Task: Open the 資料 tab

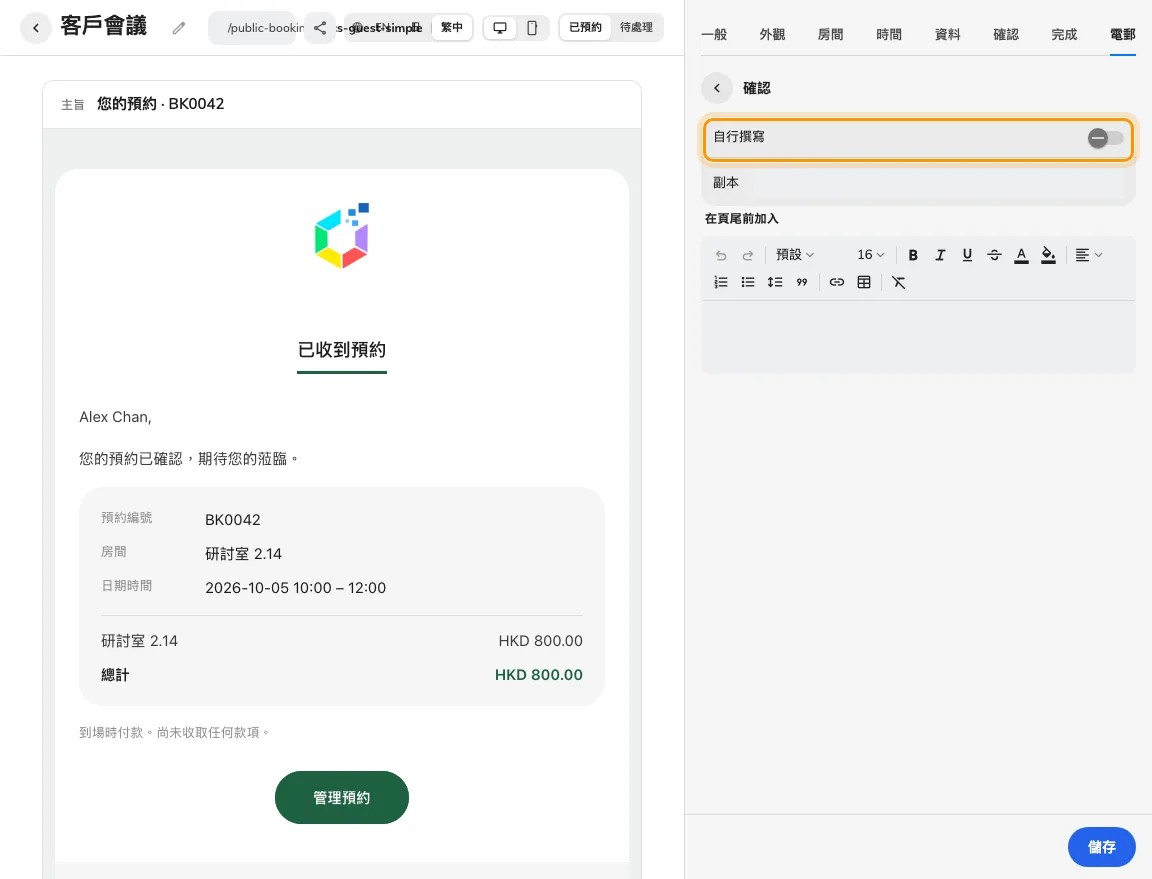Action: (x=948, y=35)
